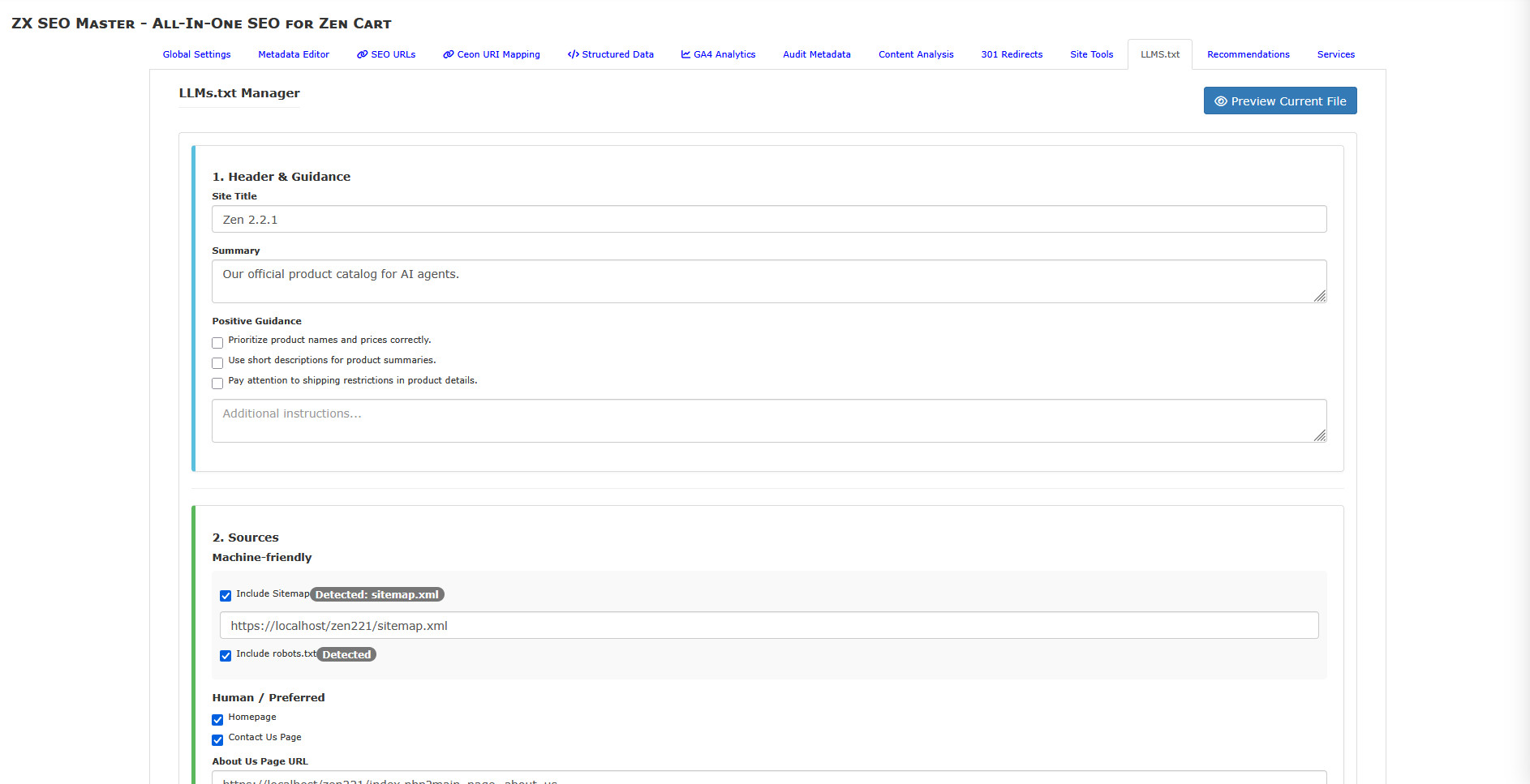1530x784 pixels.
Task: Check Use short descriptions for product summaries
Action: [217, 363]
